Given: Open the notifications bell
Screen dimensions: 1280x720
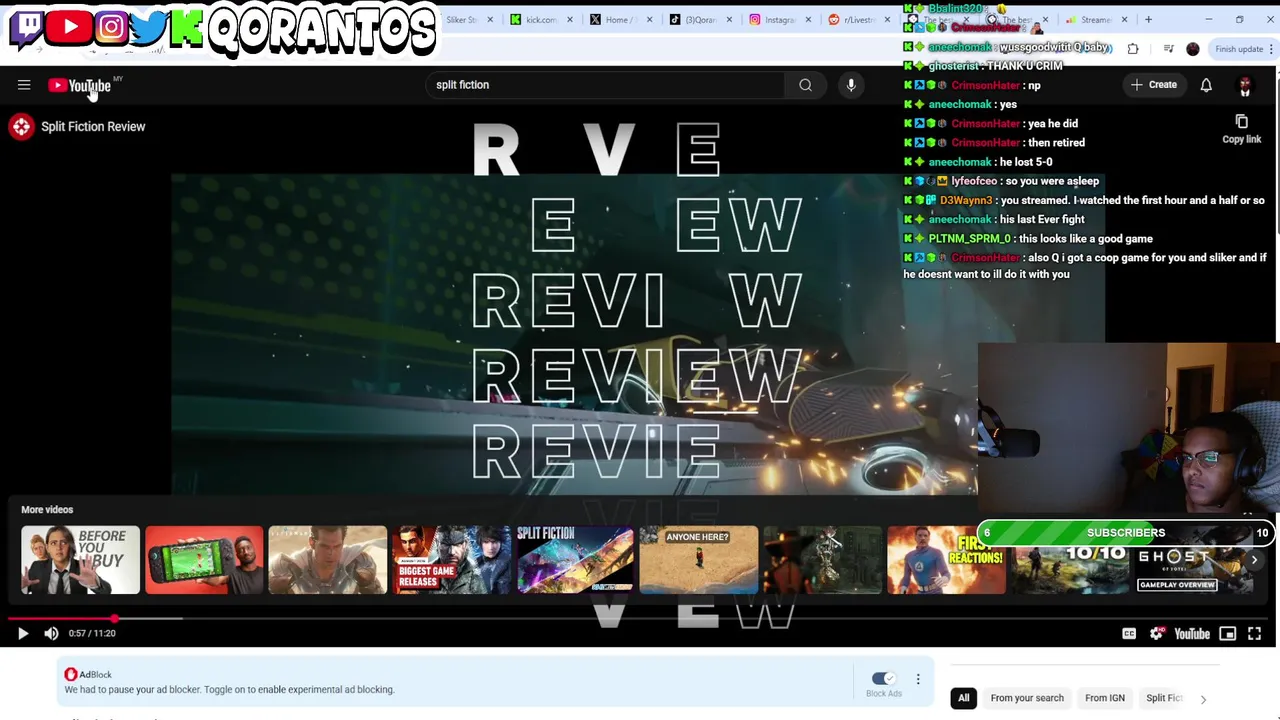Looking at the screenshot, I should click(x=1206, y=85).
